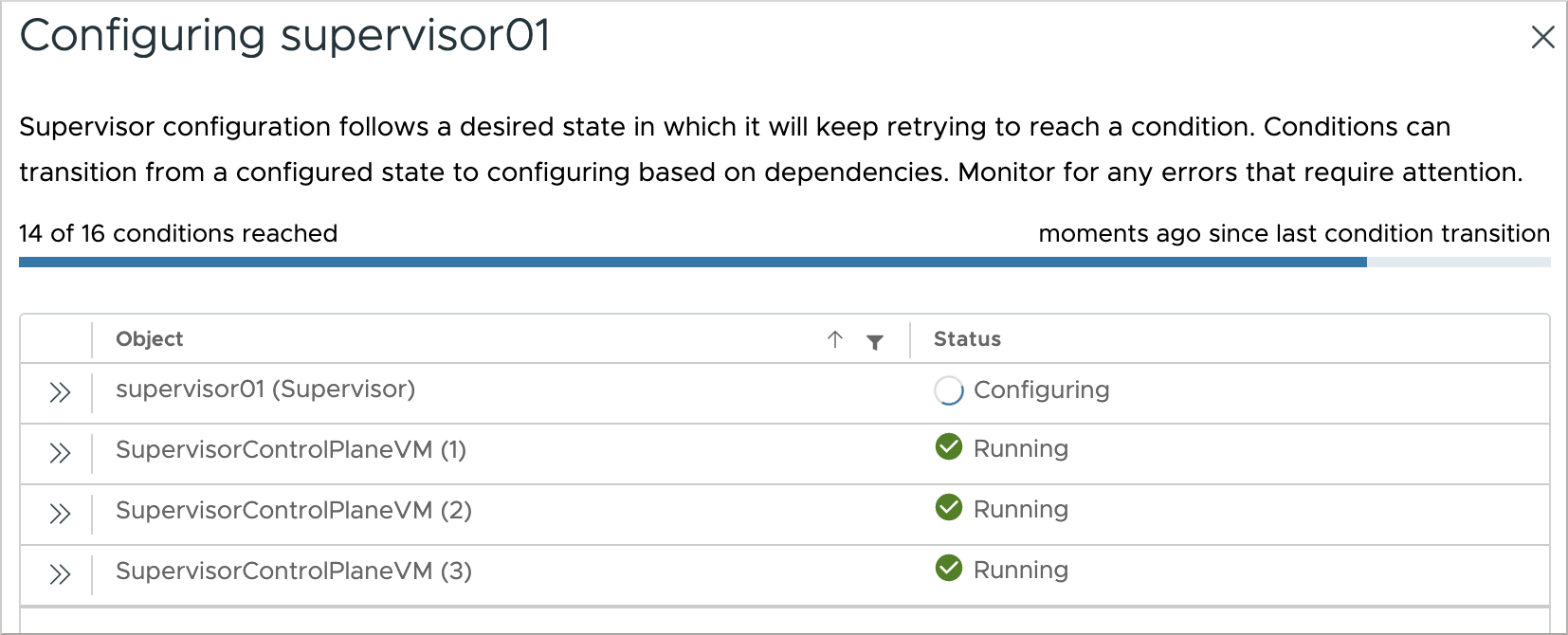1568x635 pixels.
Task: Click the Object column header
Action: pyautogui.click(x=150, y=339)
